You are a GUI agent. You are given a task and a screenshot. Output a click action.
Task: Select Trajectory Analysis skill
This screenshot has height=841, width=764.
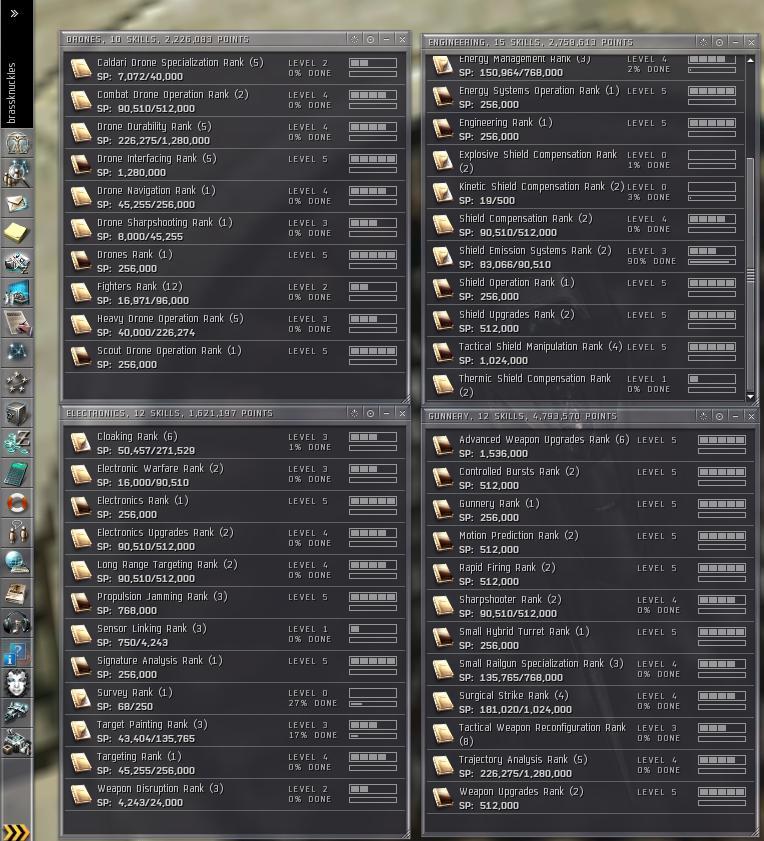click(591, 766)
